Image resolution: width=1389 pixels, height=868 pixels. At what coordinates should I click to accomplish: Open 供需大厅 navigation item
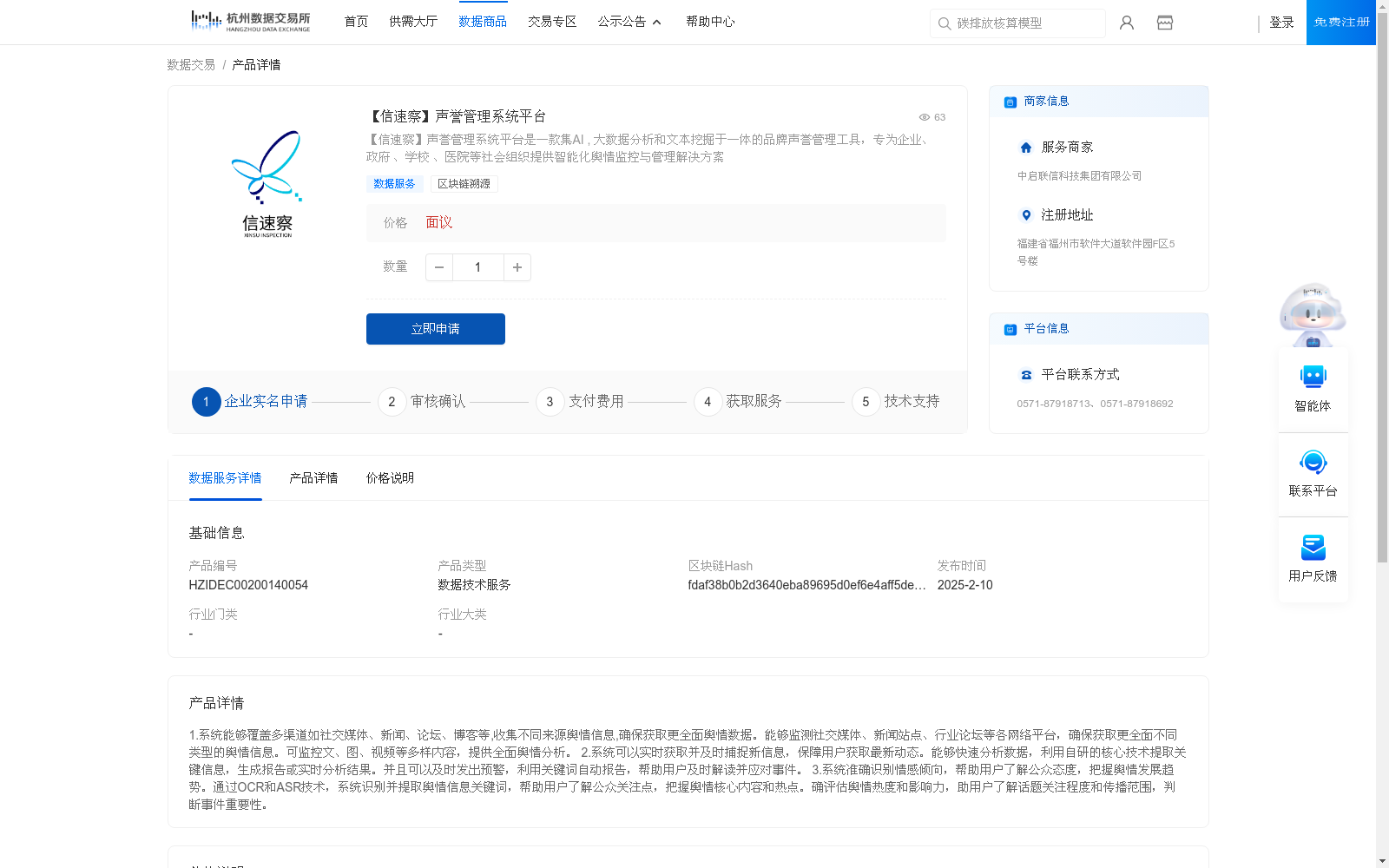(x=413, y=22)
